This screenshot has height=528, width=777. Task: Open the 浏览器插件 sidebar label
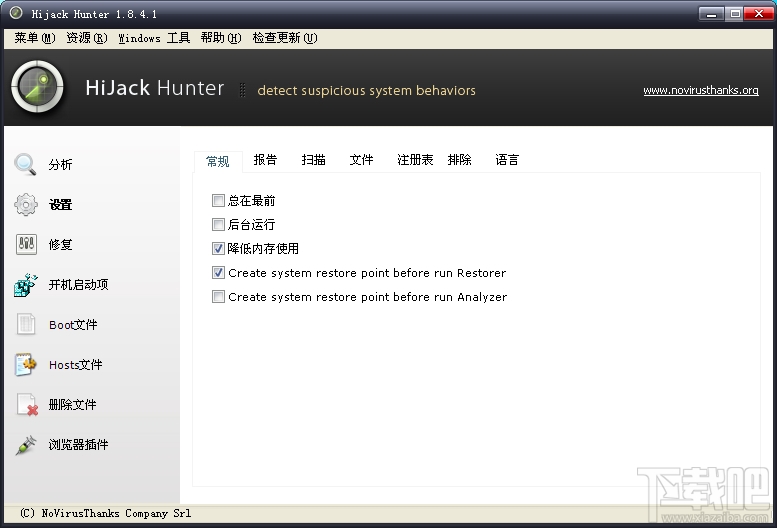coord(78,445)
